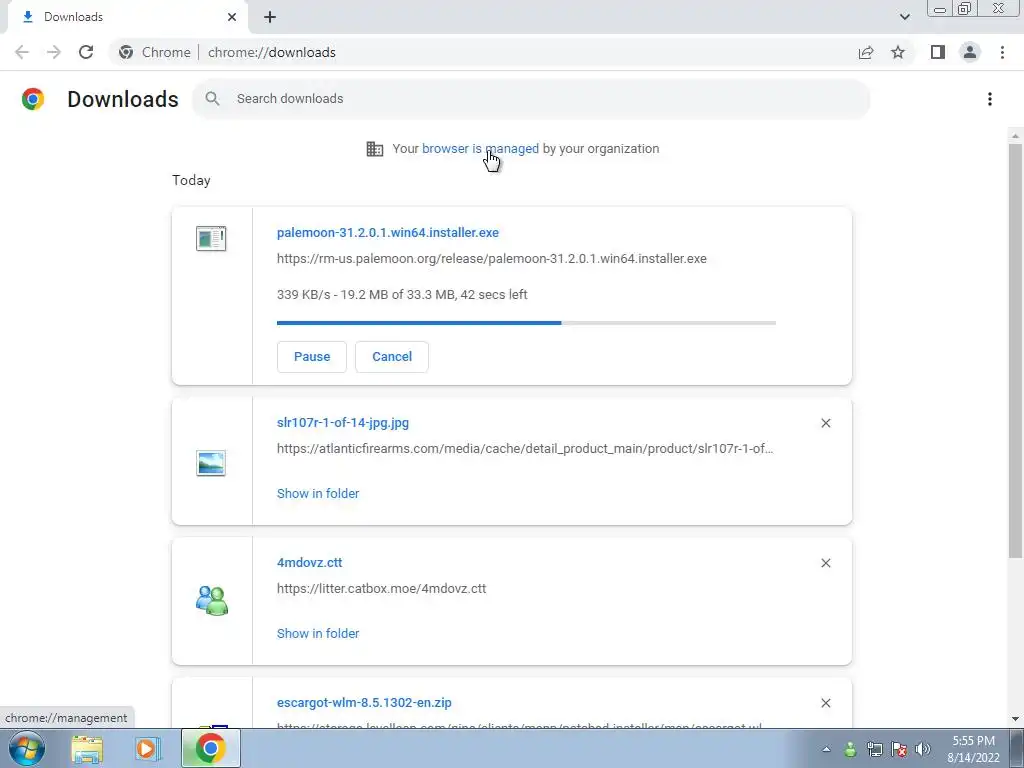Screen dimensions: 1024x768
Task: Open the Action Center flag icon
Action: pyautogui.click(x=899, y=749)
